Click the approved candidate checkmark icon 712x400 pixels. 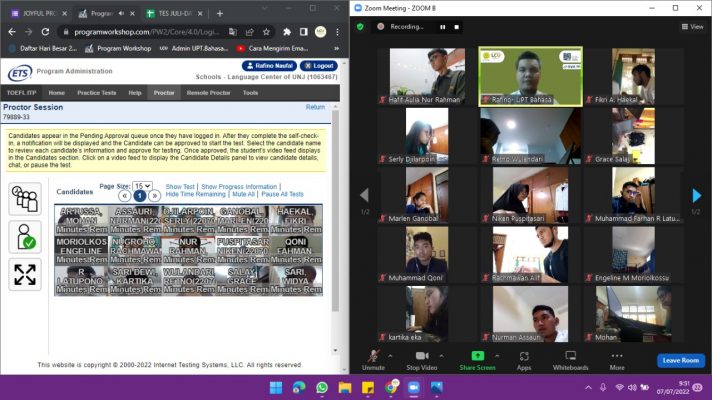point(24,236)
